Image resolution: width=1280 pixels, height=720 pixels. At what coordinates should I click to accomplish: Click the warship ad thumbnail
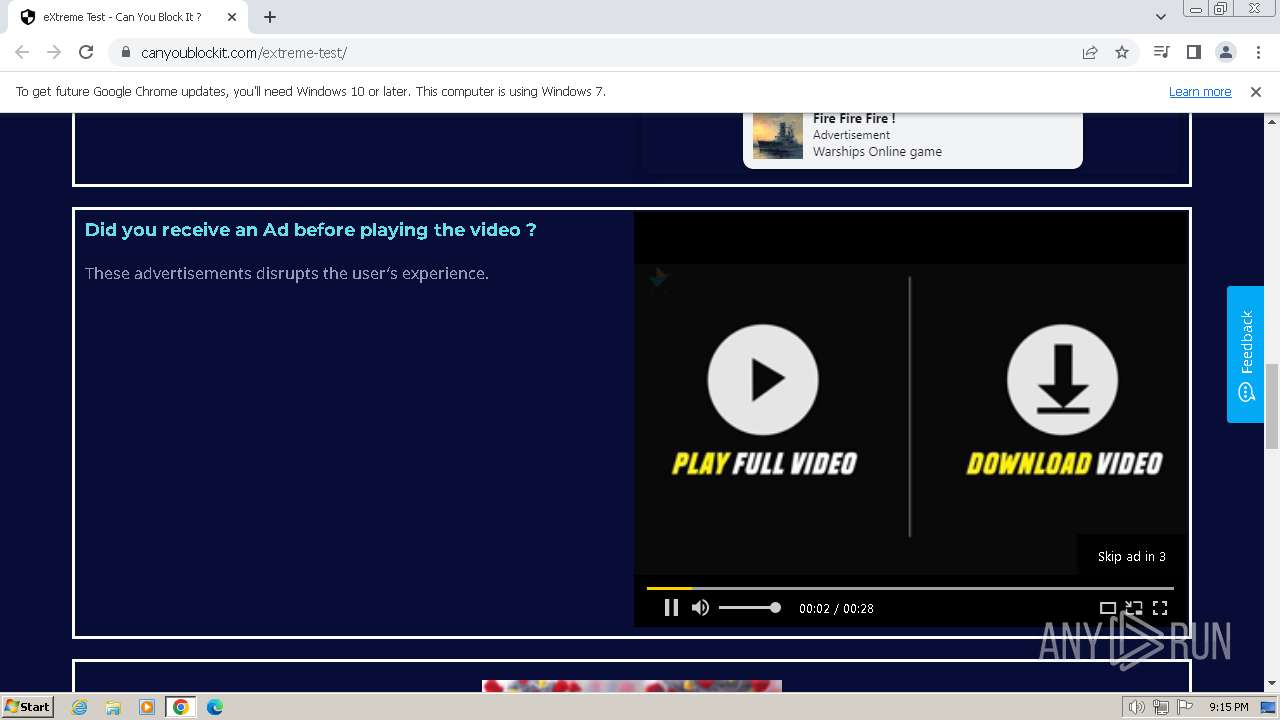pos(777,135)
